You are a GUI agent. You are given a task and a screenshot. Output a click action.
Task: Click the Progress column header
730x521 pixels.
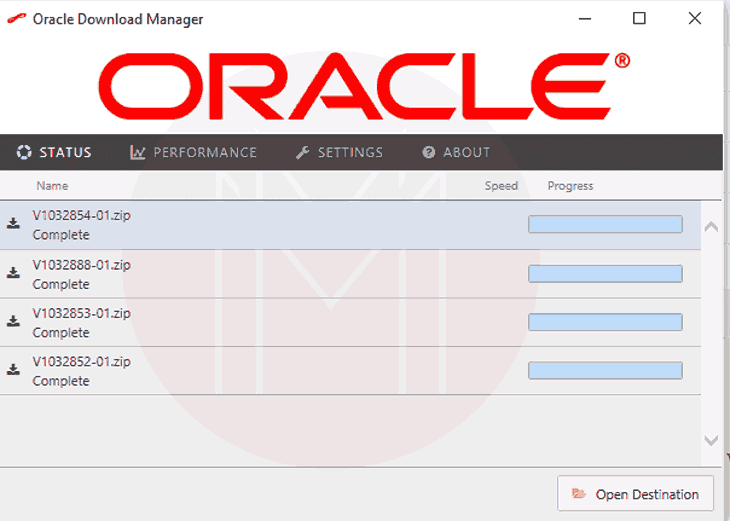click(570, 186)
